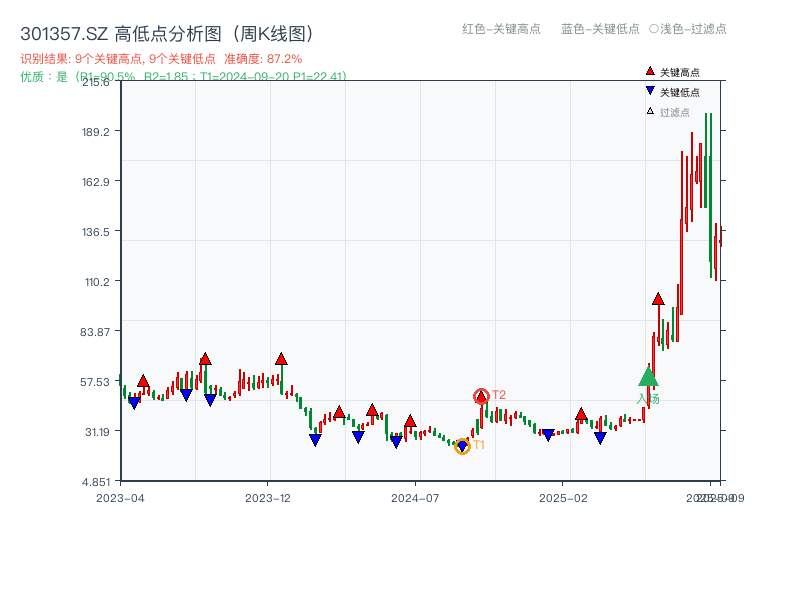Select key low marker in January 2025
Image resolution: width=800 pixels, height=600 pixels.
(548, 435)
